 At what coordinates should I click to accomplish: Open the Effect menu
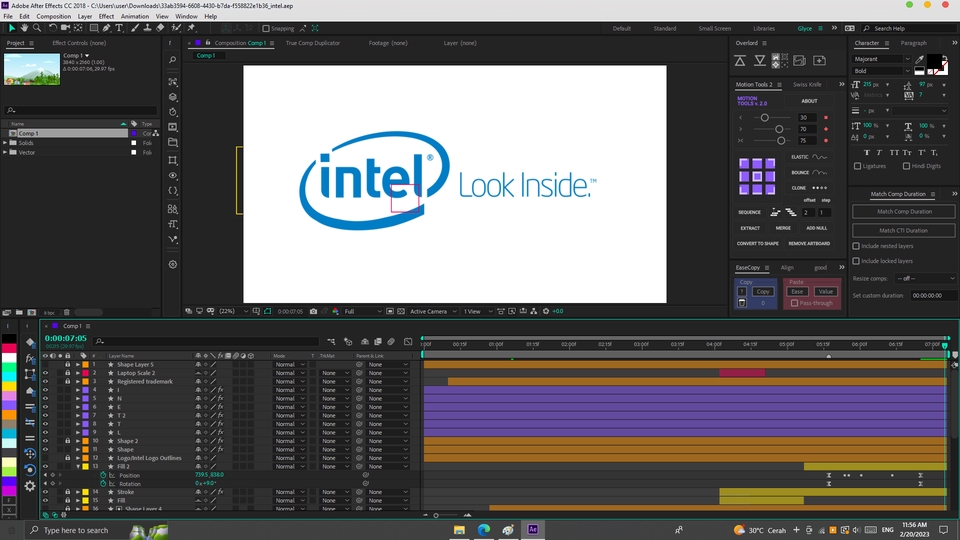click(x=107, y=17)
